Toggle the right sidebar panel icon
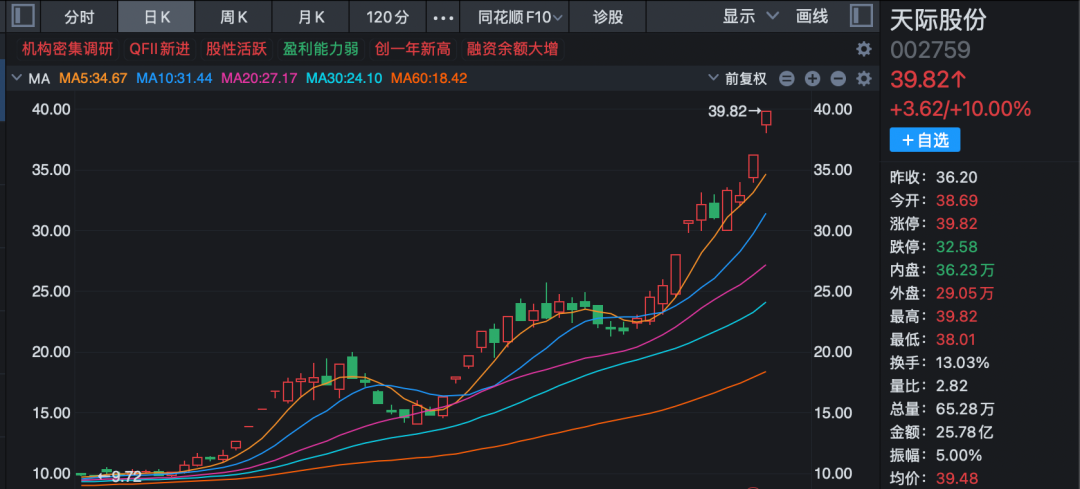 click(x=860, y=16)
